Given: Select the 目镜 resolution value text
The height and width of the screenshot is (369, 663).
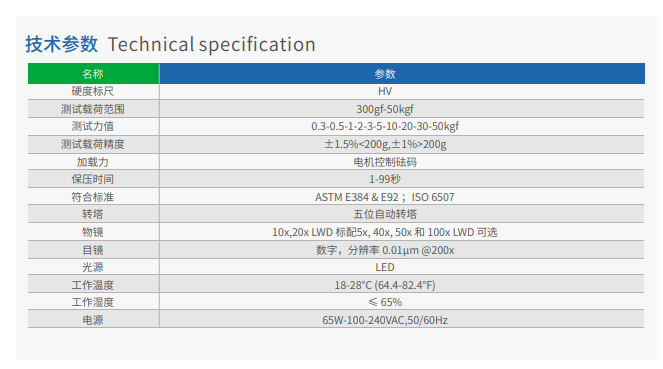Looking at the screenshot, I should tap(385, 250).
